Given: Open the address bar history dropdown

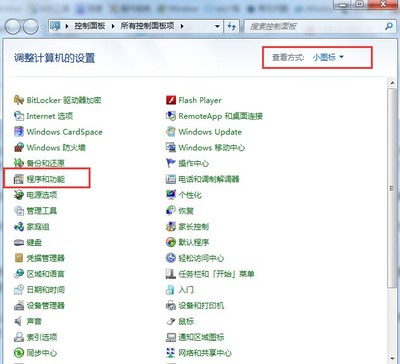Looking at the screenshot, I should 217,26.
